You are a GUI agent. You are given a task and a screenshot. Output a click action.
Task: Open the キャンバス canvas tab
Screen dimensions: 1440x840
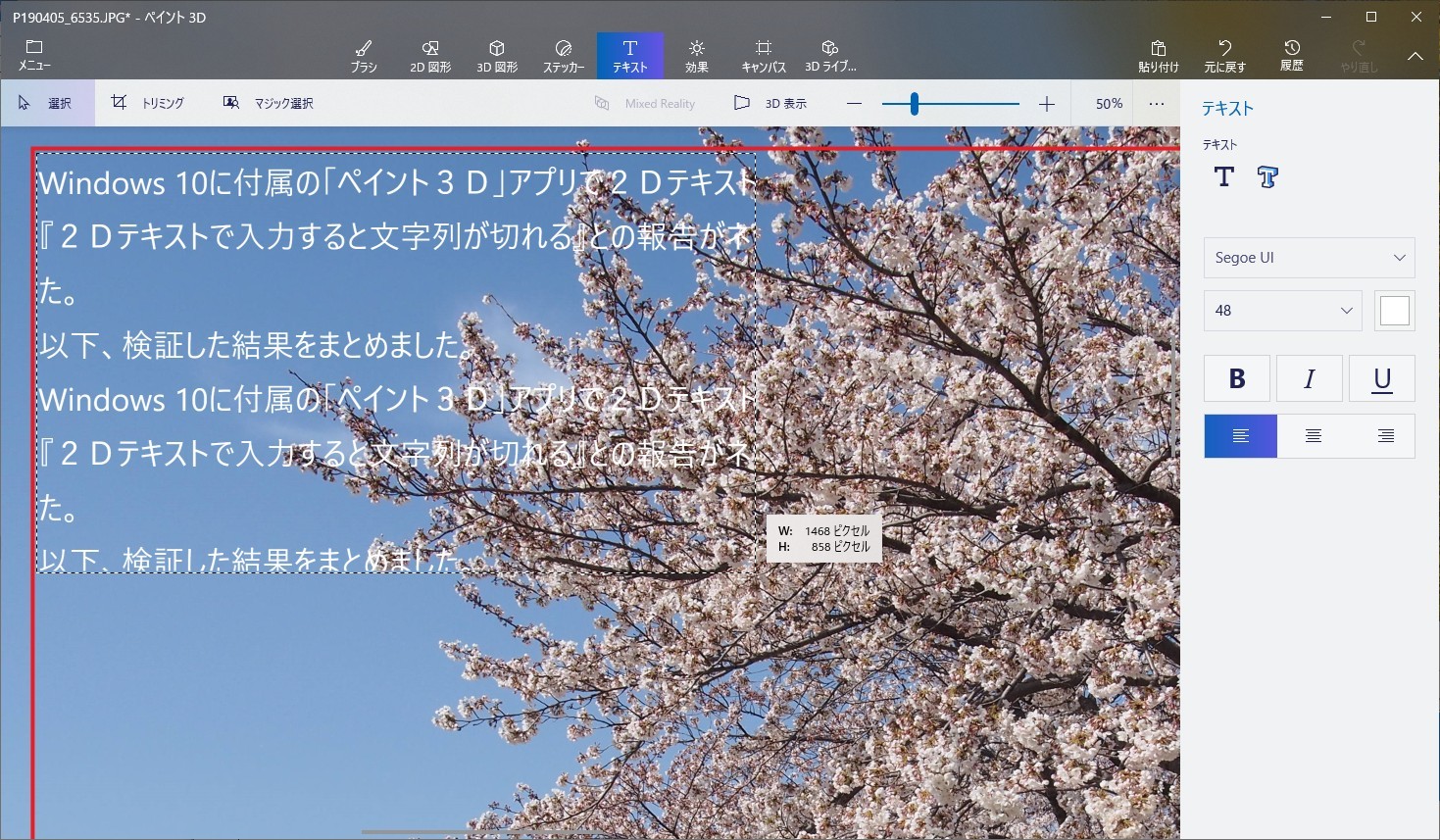(x=764, y=56)
